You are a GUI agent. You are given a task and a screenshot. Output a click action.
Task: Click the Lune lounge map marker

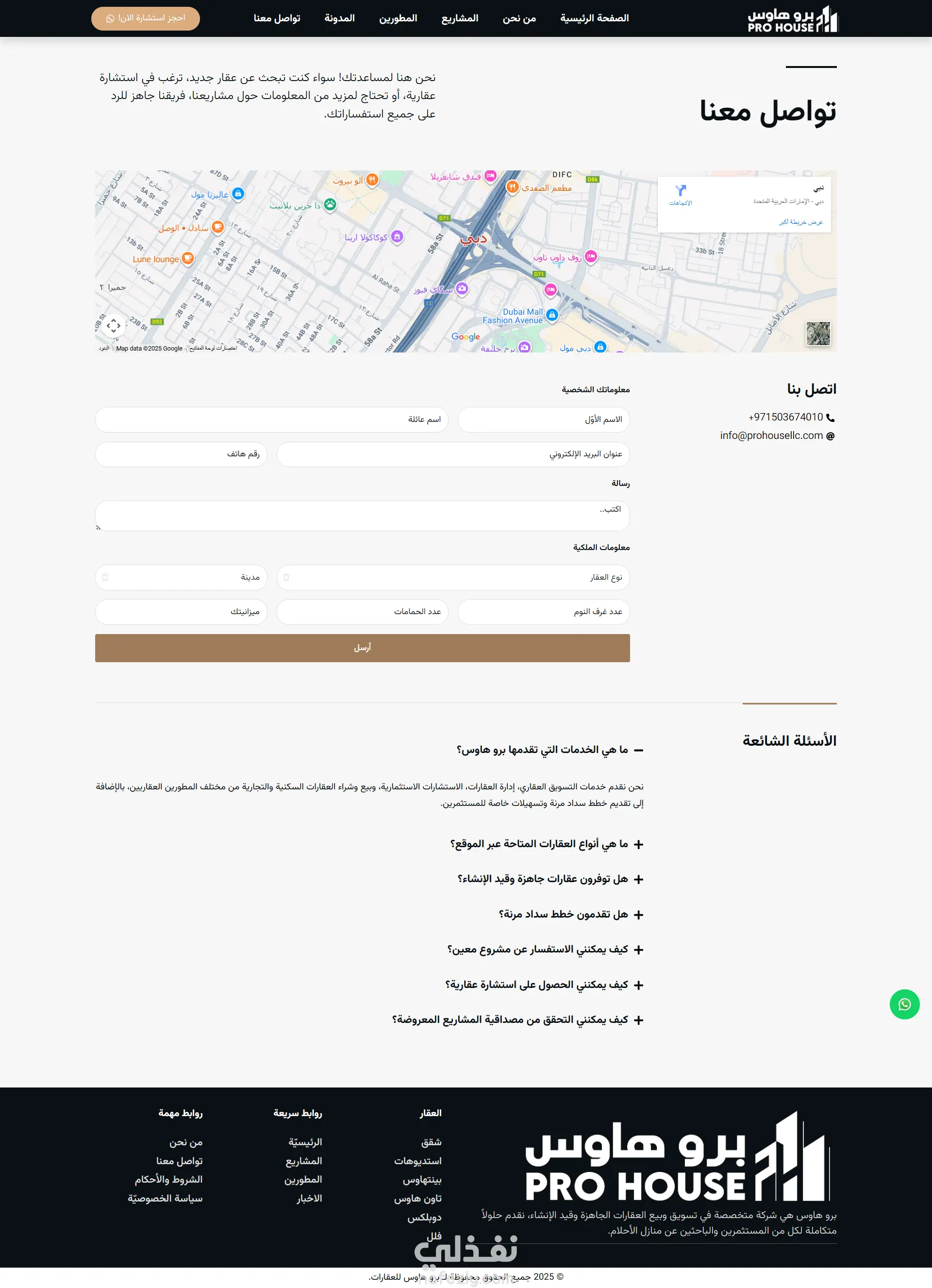187,259
